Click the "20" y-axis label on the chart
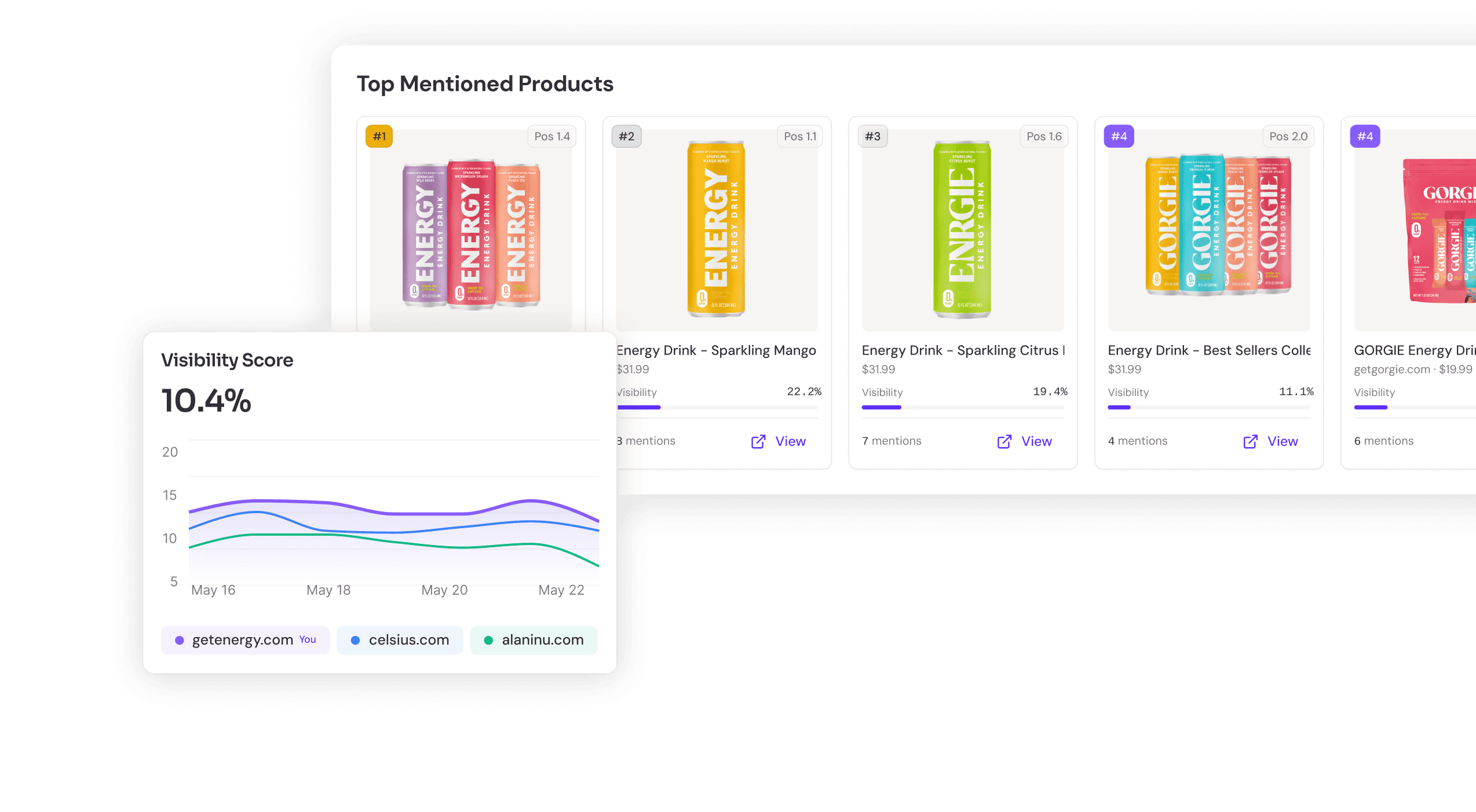 [170, 452]
